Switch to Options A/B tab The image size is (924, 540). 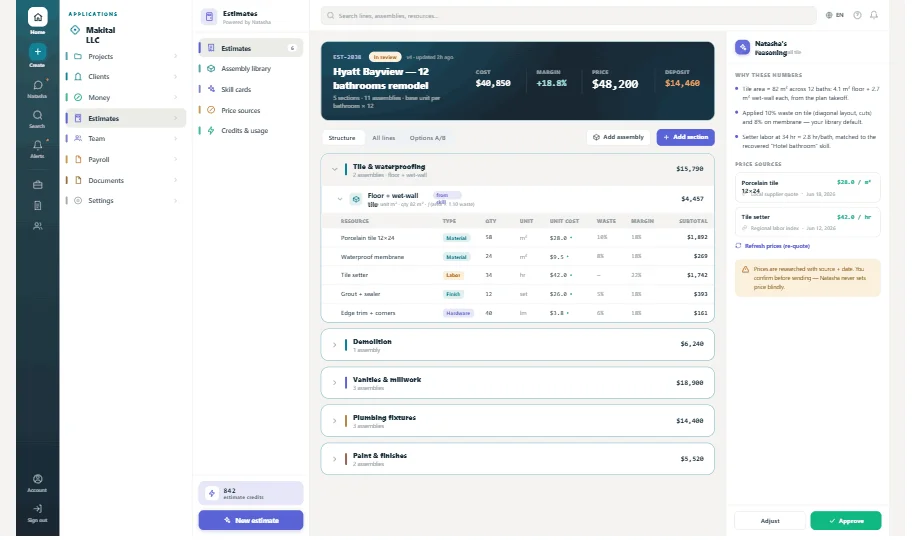(427, 138)
